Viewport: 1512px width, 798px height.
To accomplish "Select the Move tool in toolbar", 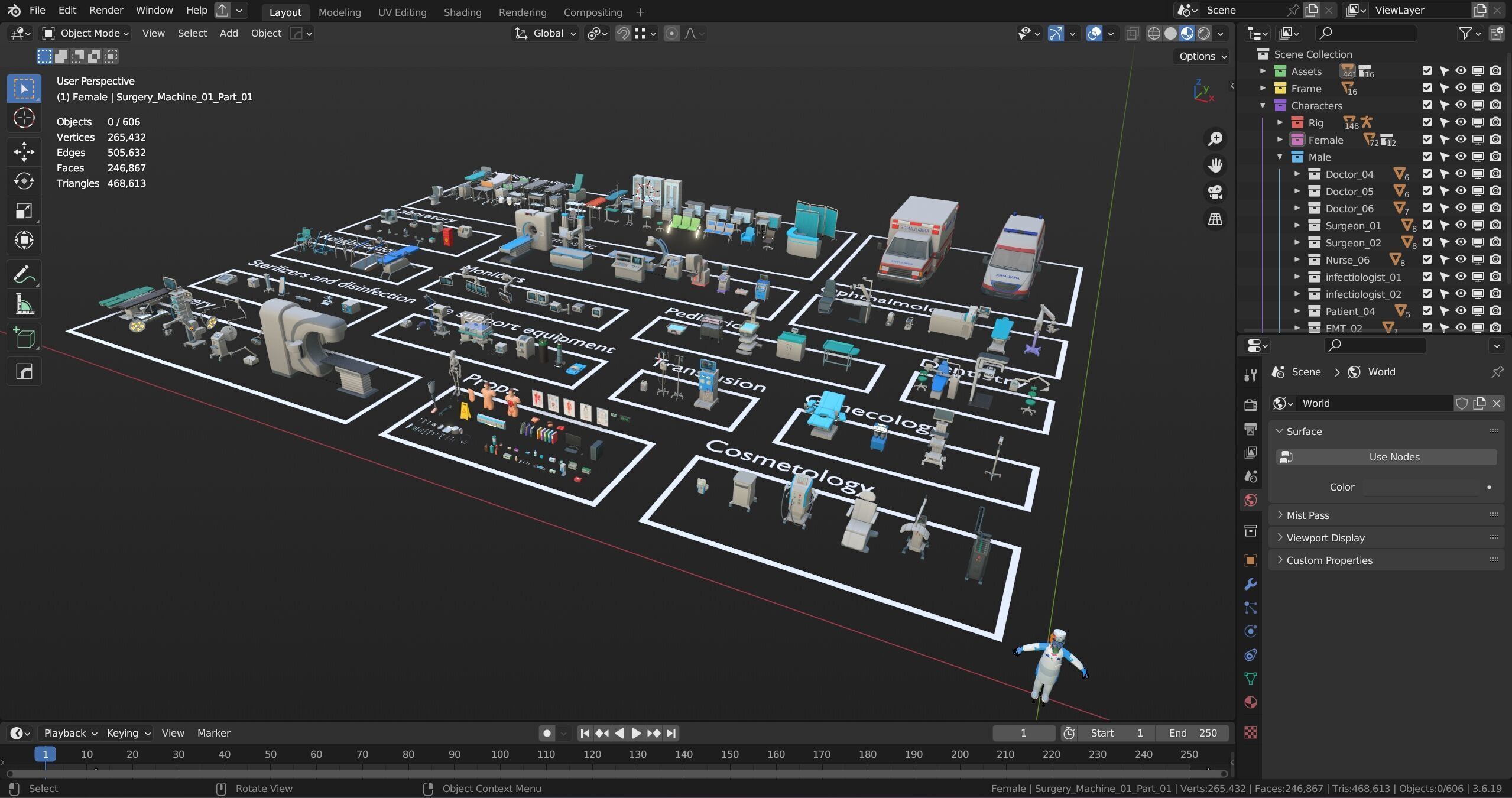I will pos(24,151).
